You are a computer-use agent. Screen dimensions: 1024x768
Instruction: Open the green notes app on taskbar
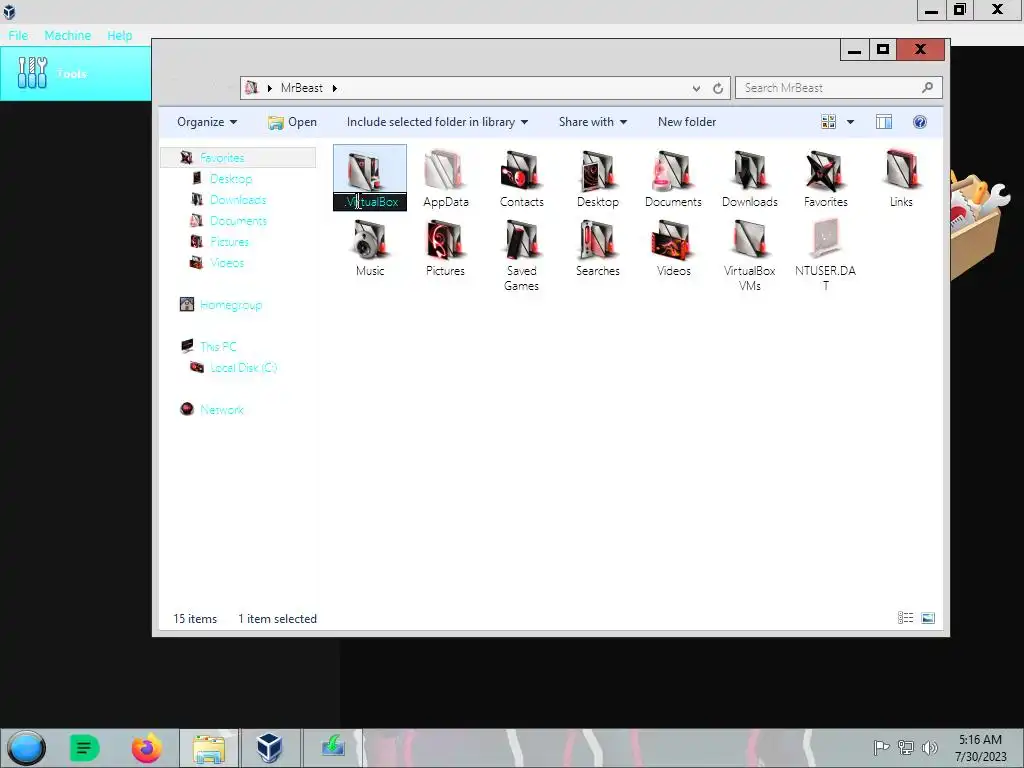(x=84, y=748)
